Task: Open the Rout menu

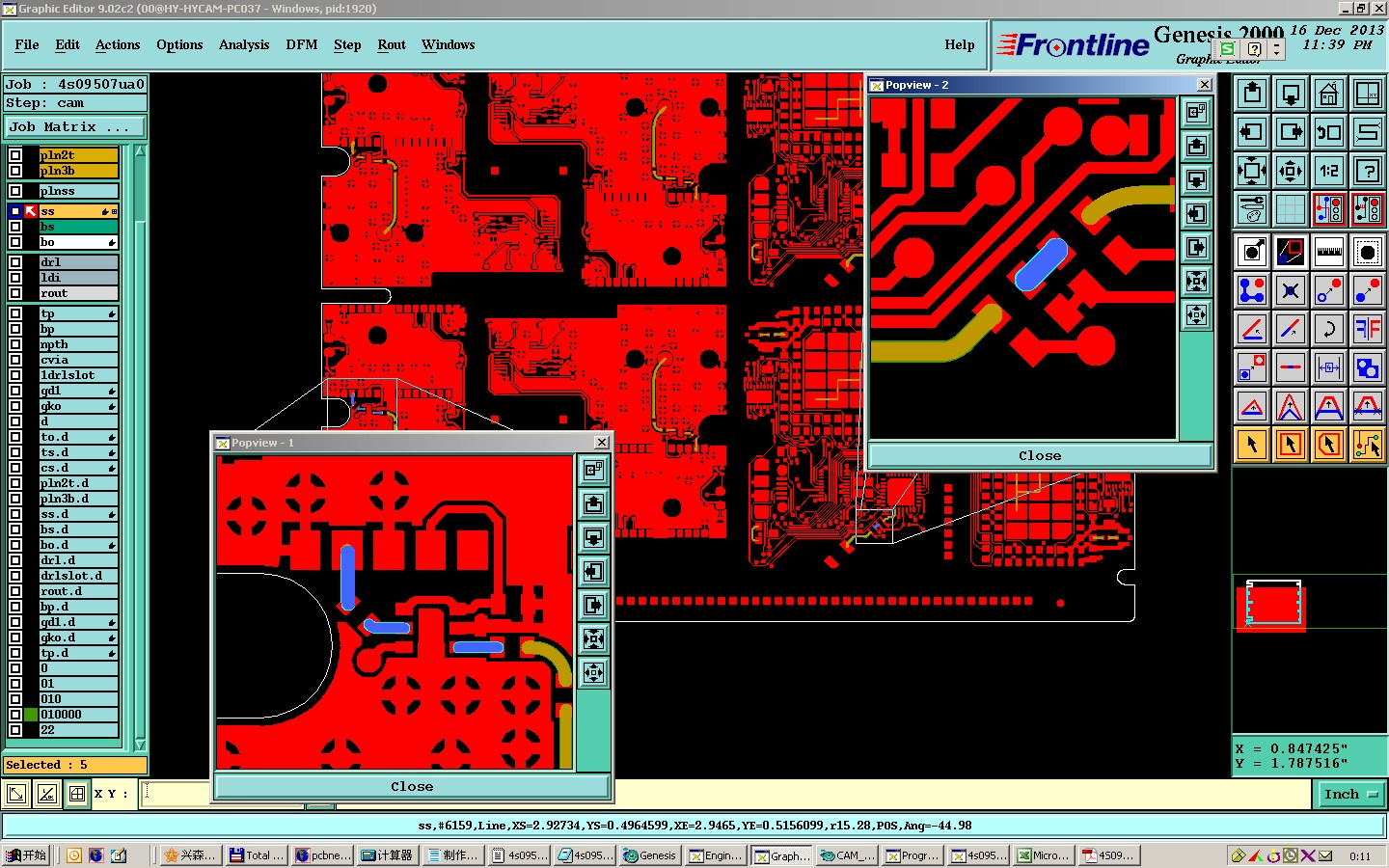Action: click(x=392, y=45)
